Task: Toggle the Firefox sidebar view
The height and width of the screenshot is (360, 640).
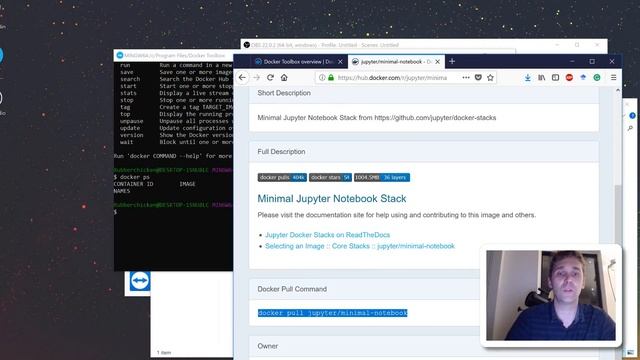Action: click(x=556, y=78)
